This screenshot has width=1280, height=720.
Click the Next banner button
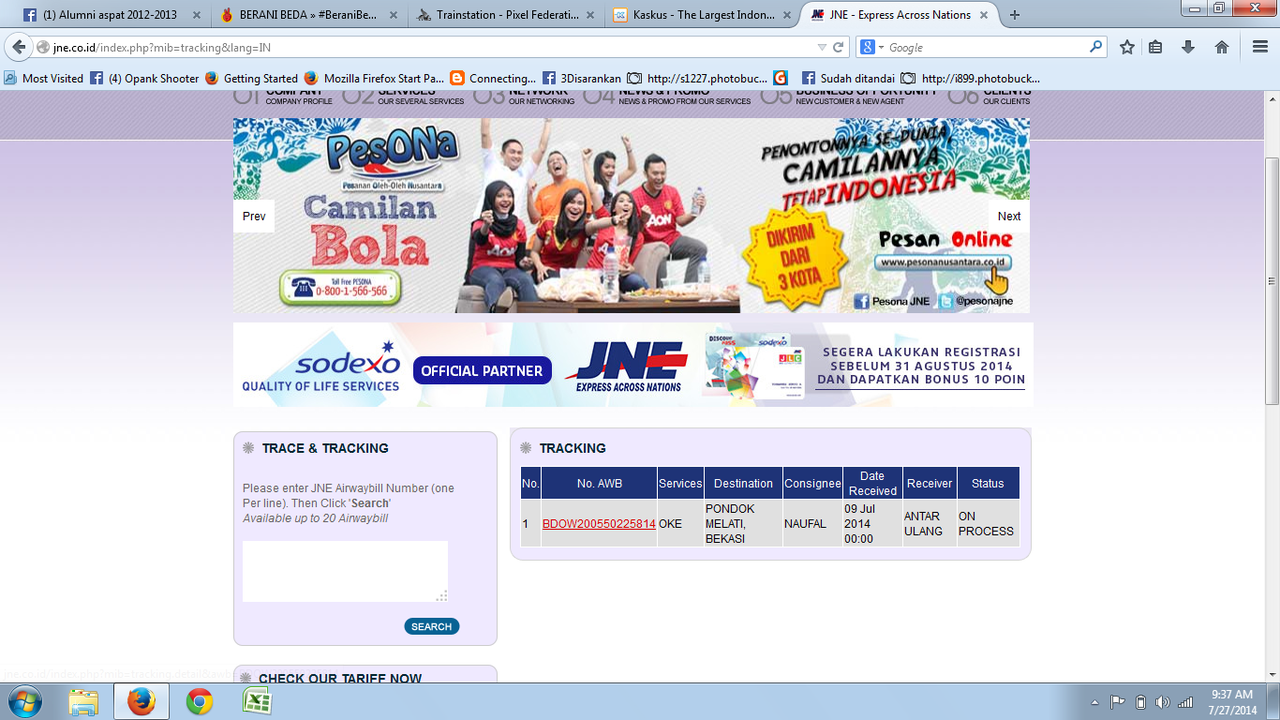pyautogui.click(x=1009, y=216)
